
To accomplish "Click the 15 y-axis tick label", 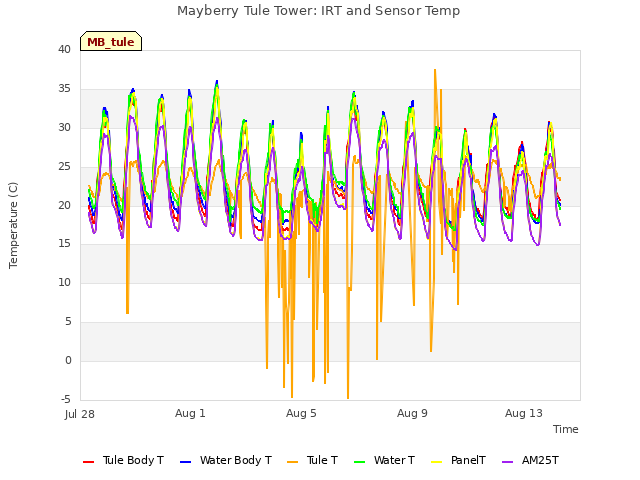I will click(x=64, y=244).
